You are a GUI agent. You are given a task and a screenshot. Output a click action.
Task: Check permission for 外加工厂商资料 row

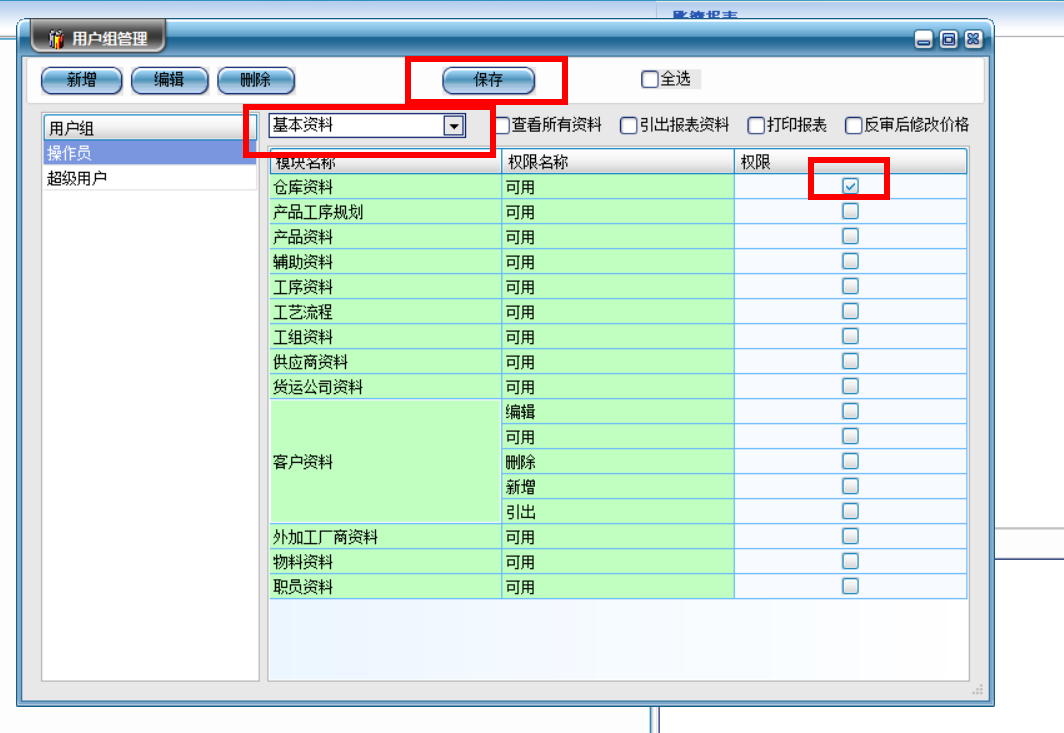850,536
